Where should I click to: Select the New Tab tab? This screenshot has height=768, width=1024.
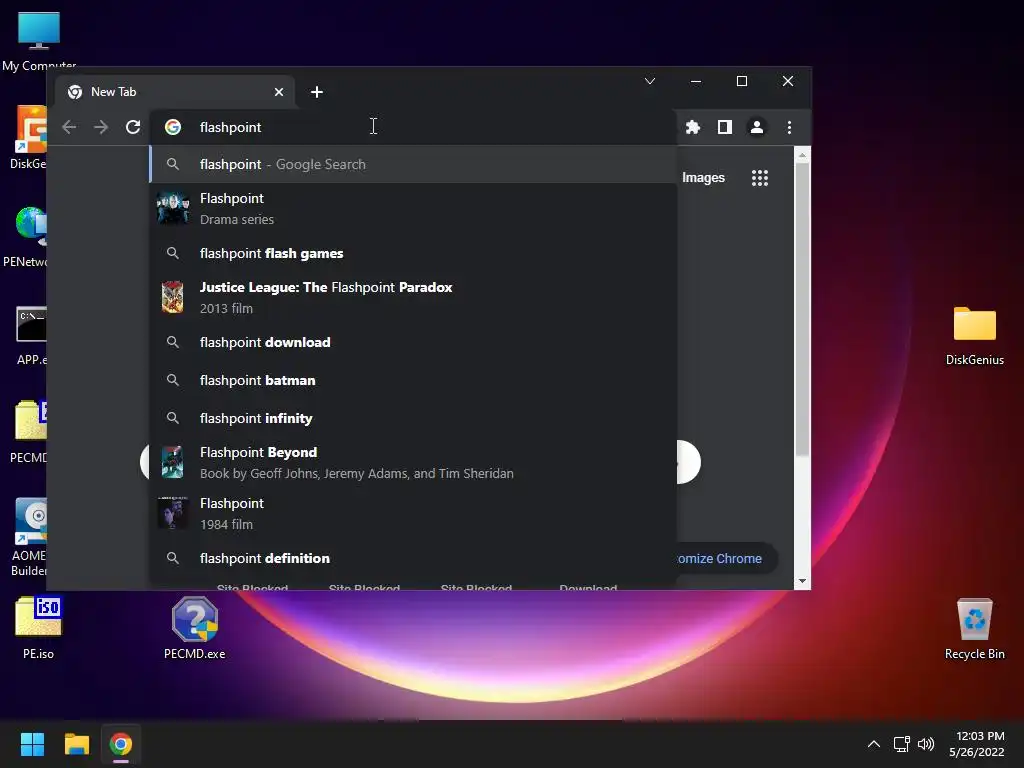point(175,92)
